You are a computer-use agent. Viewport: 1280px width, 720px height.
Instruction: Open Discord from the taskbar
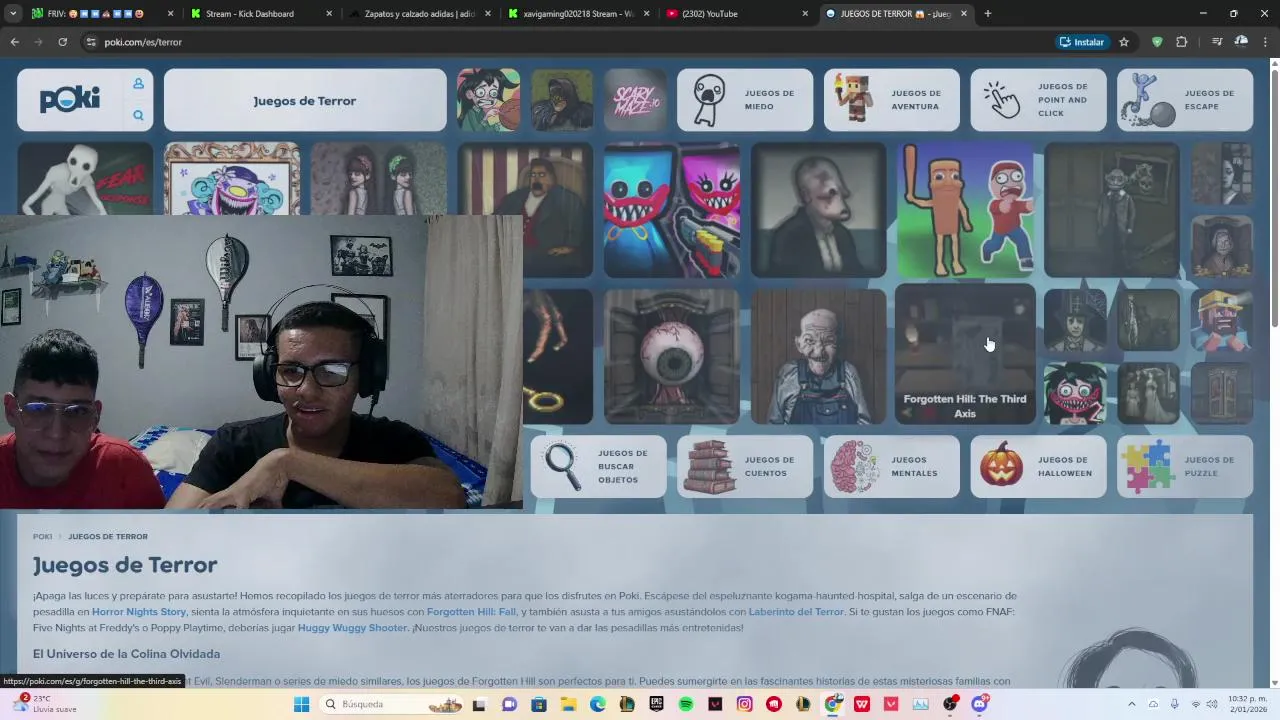tap(979, 704)
